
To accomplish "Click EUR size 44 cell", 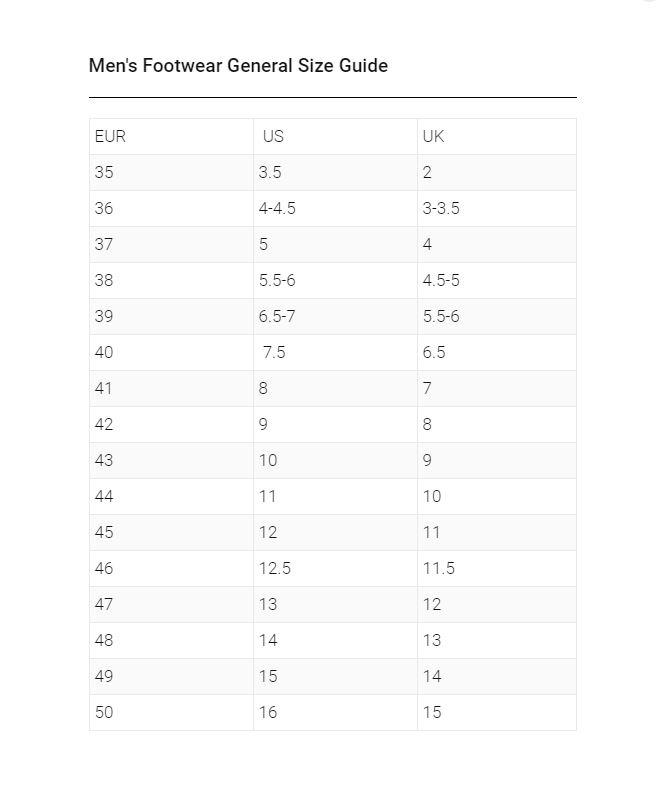I will [104, 497].
